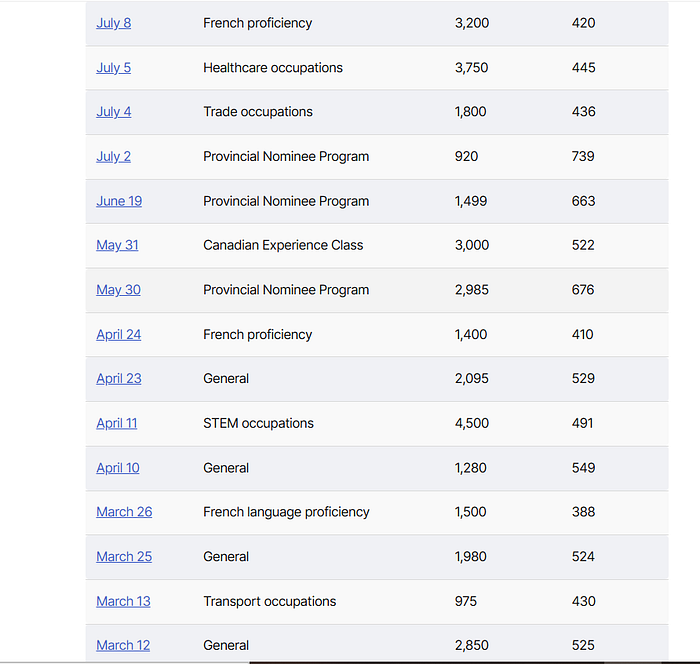
Task: Click invitations value 1,280
Action: point(471,468)
